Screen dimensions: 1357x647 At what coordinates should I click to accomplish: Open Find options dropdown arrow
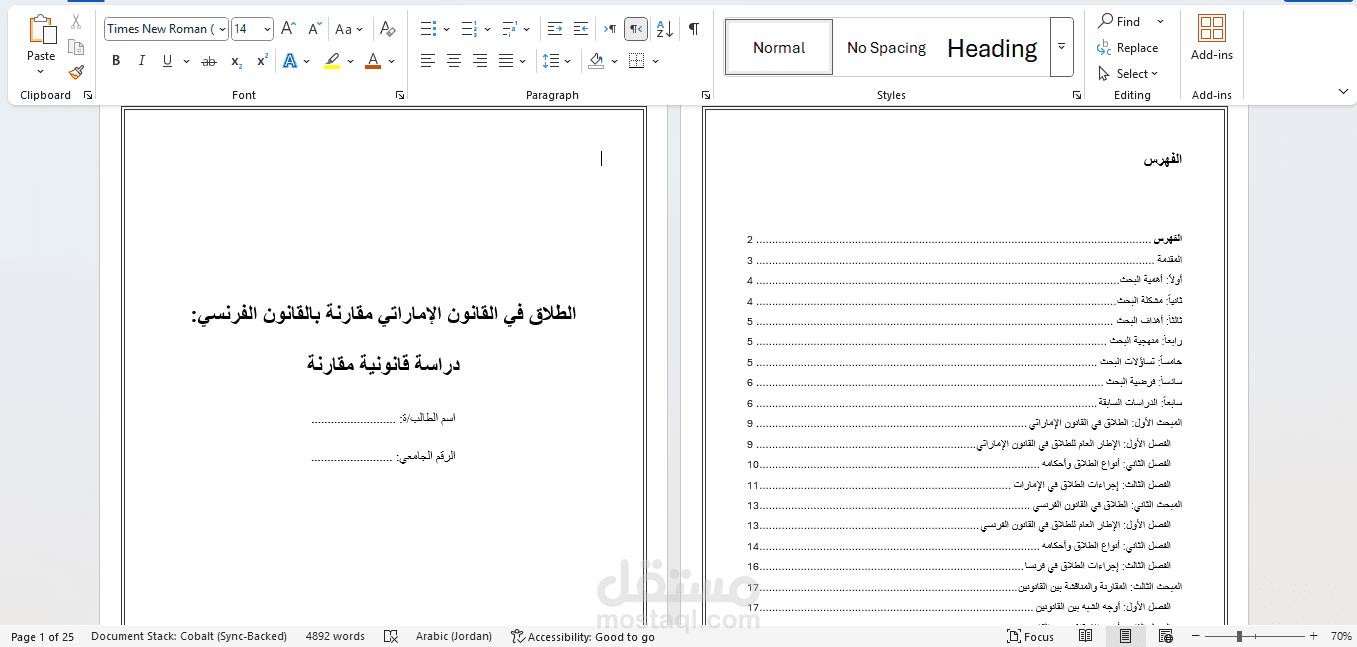pyautogui.click(x=1160, y=21)
